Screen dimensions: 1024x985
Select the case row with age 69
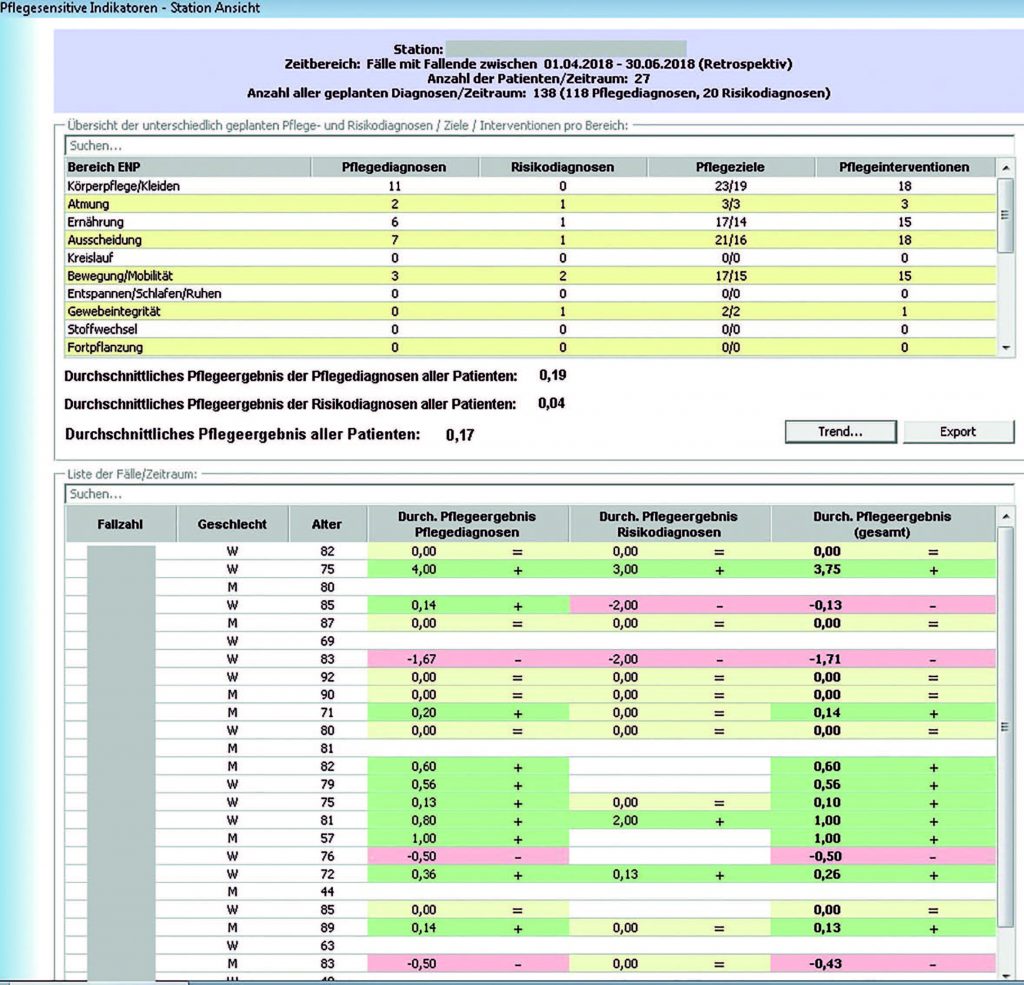coord(530,641)
